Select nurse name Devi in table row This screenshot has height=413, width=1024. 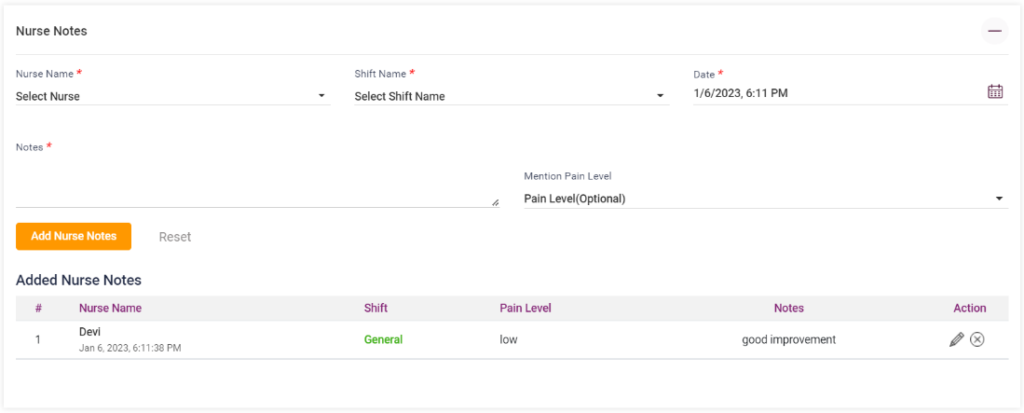pos(91,331)
